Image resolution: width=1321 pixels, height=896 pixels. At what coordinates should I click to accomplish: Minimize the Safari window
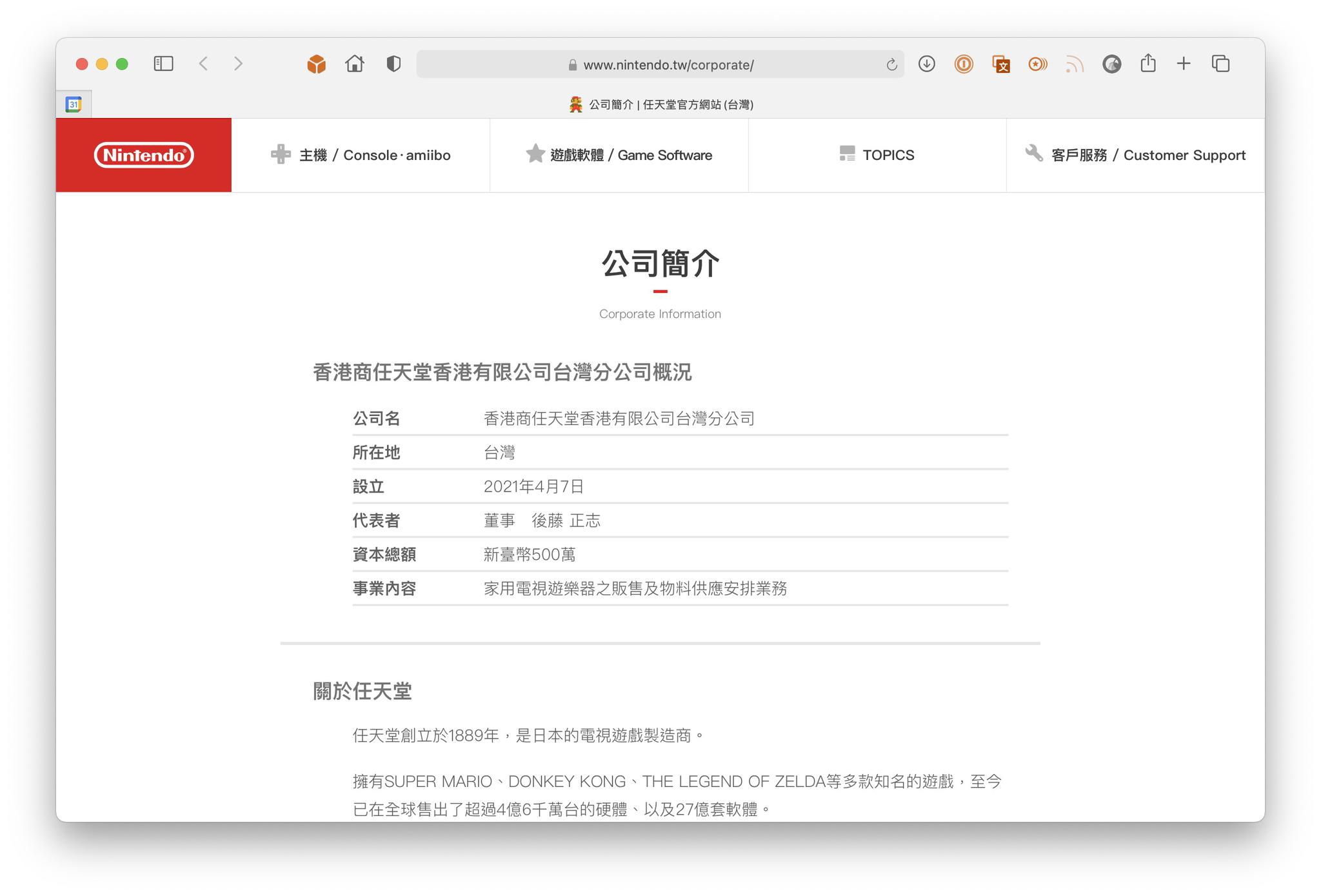(102, 64)
